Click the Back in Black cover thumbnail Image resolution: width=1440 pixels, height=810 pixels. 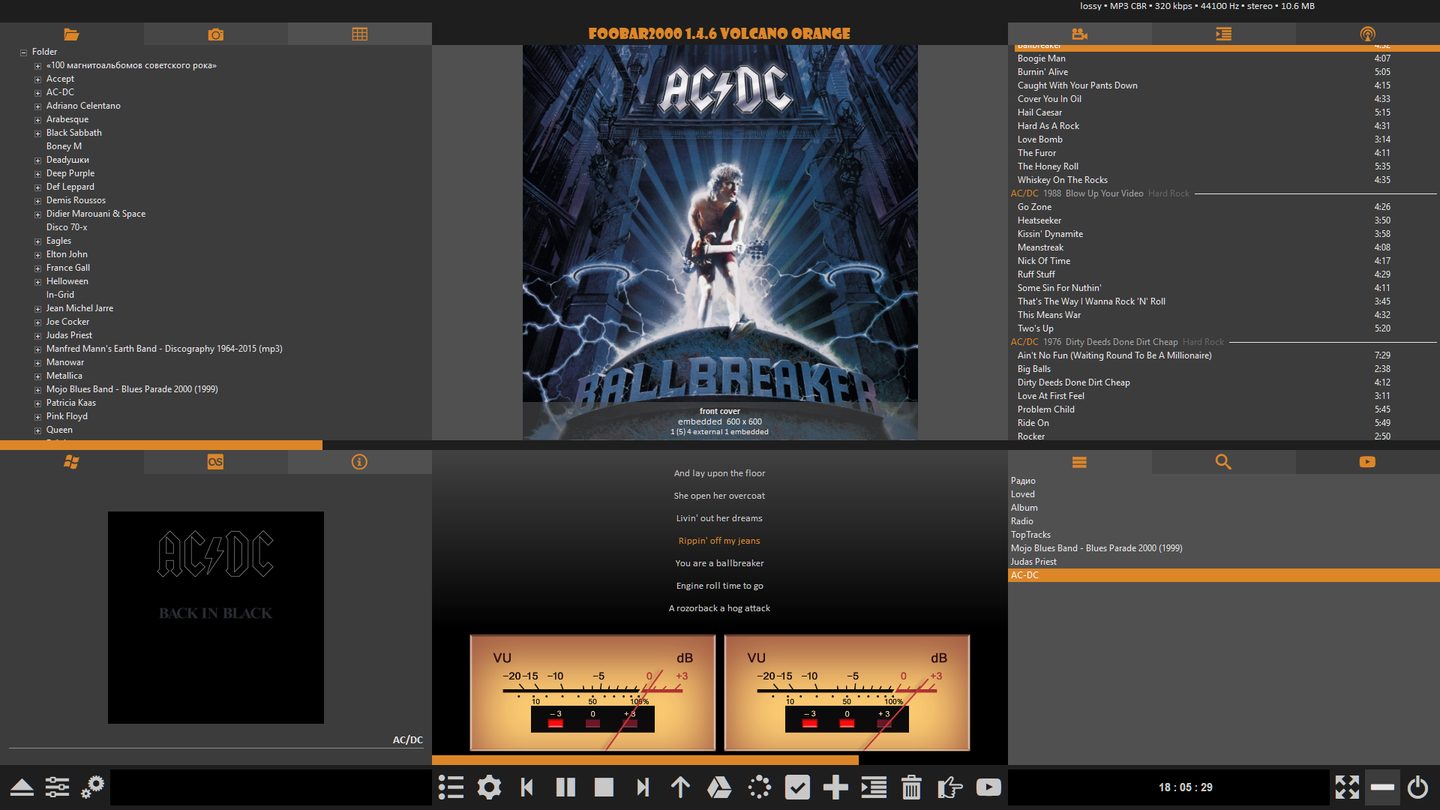point(216,618)
